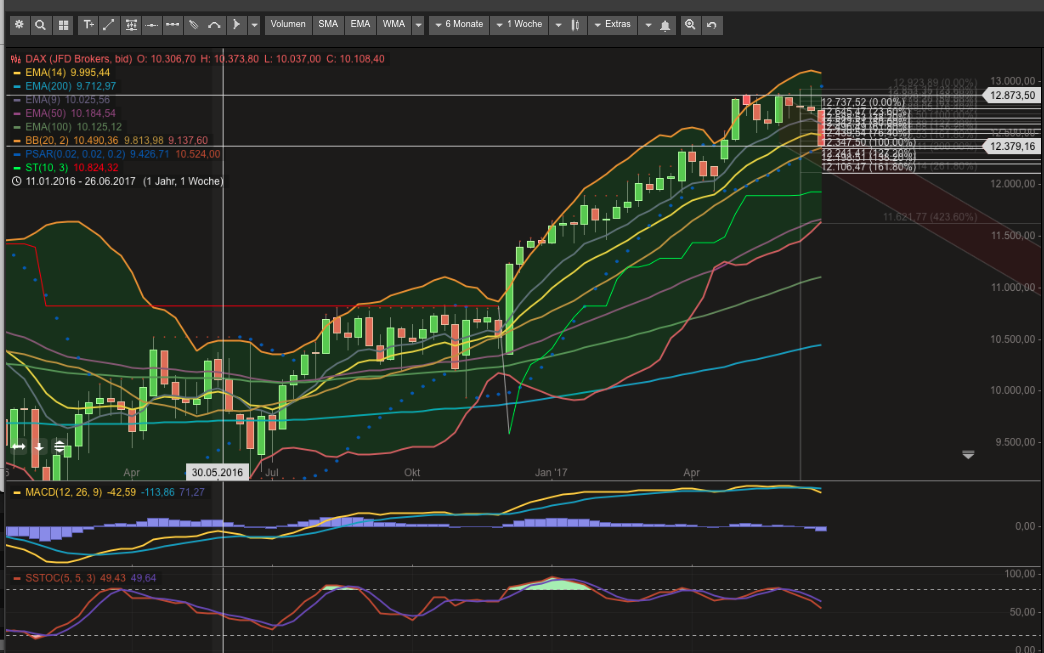Click the undo reset arrow icon

click(x=712, y=25)
